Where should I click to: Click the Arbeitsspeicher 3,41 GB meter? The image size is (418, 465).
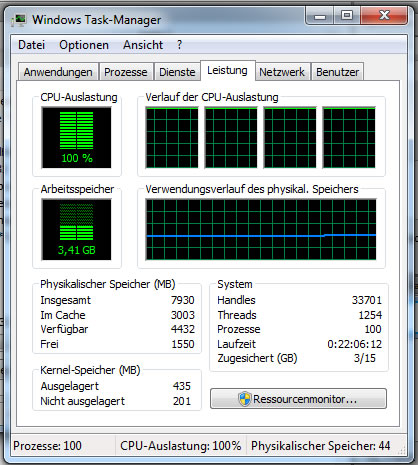(x=76, y=229)
